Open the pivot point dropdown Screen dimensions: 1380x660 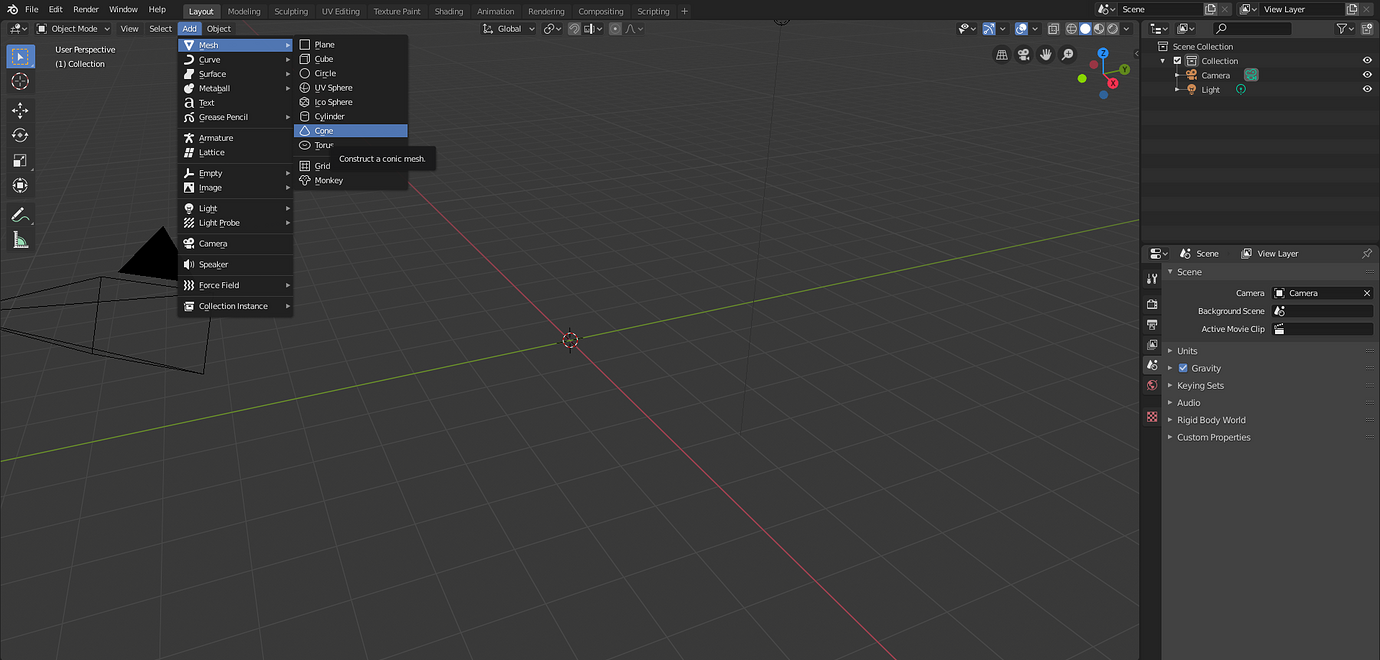pyautogui.click(x=553, y=29)
